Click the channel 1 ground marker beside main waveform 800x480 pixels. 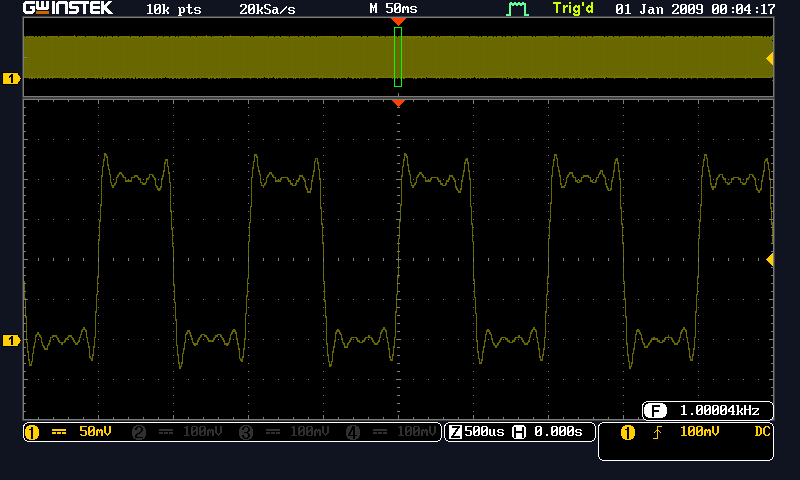tap(12, 341)
